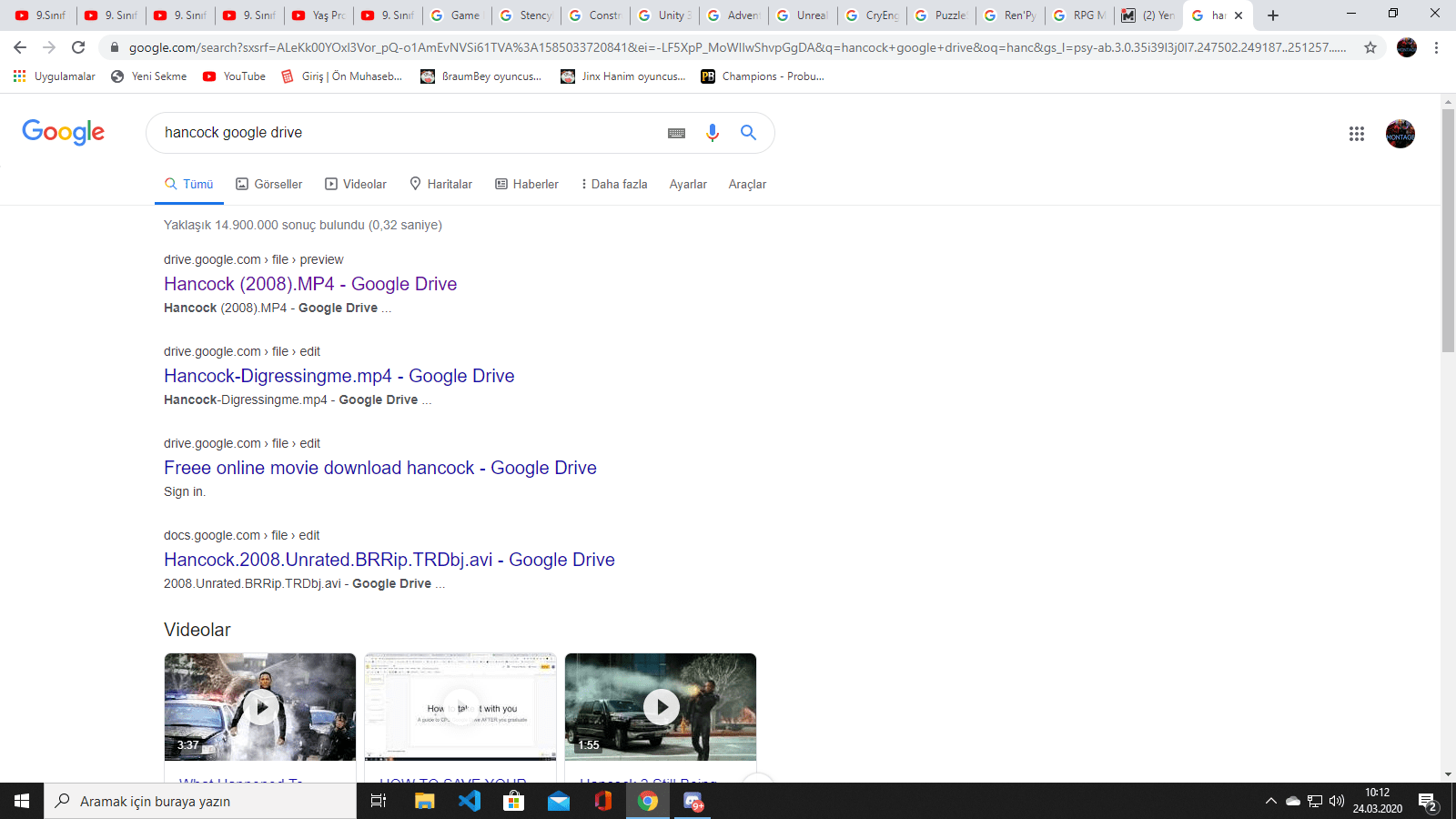Viewport: 1456px width, 819px height.
Task: Switch to Haberler news results
Action: (x=527, y=184)
